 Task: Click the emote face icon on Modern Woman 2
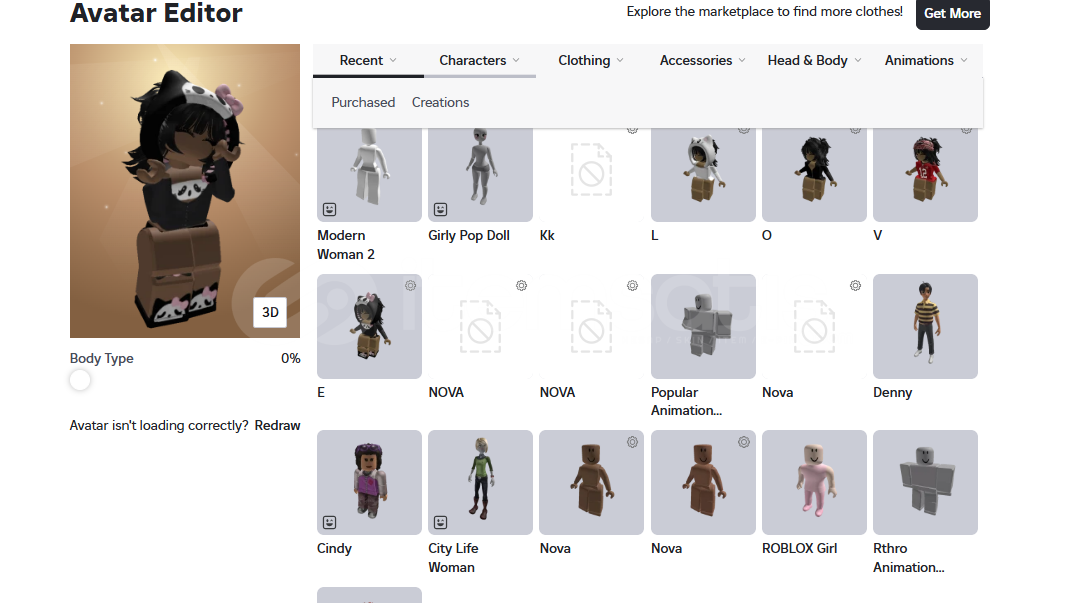(x=329, y=209)
